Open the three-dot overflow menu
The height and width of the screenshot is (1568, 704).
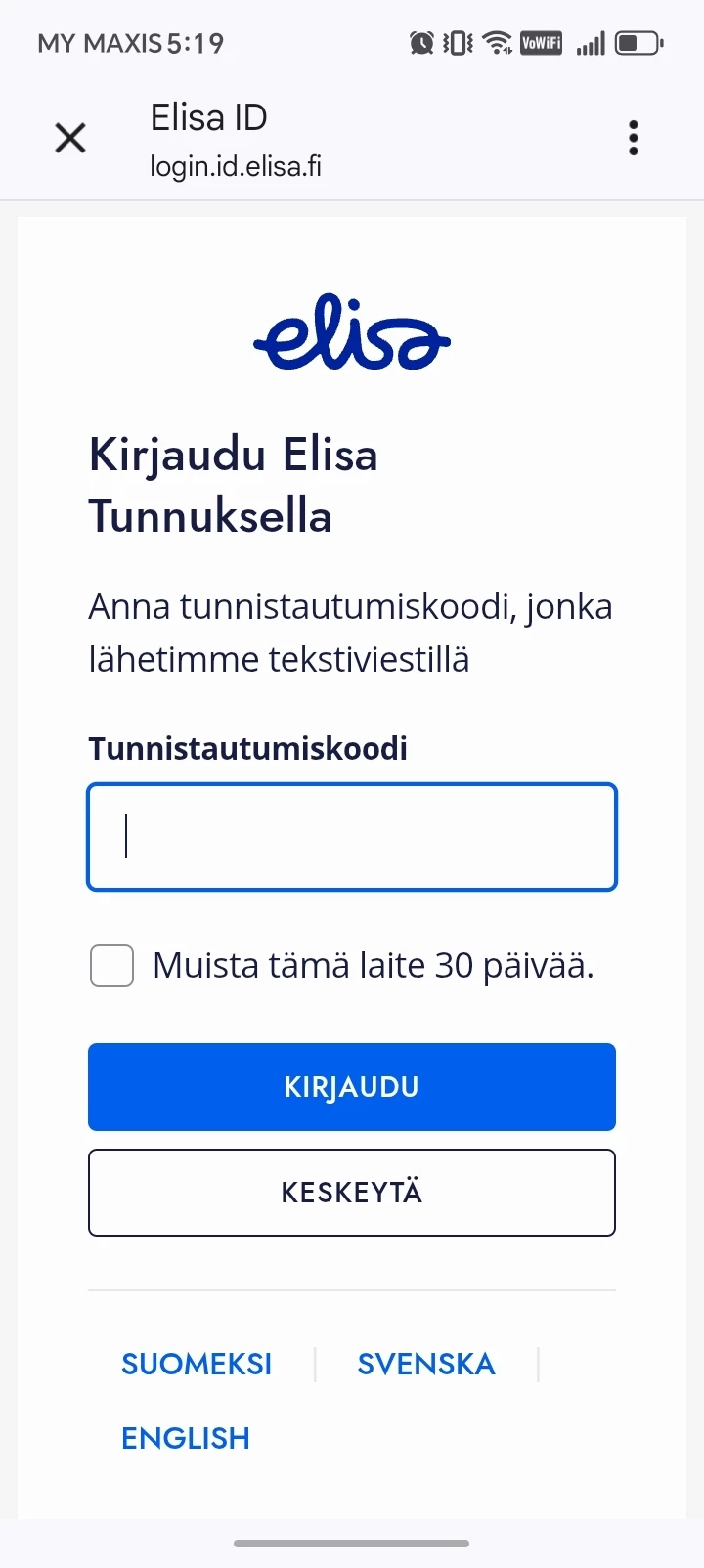click(x=634, y=138)
